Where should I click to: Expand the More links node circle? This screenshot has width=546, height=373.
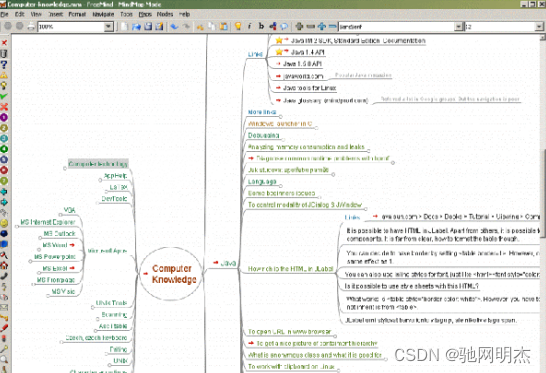(281, 117)
